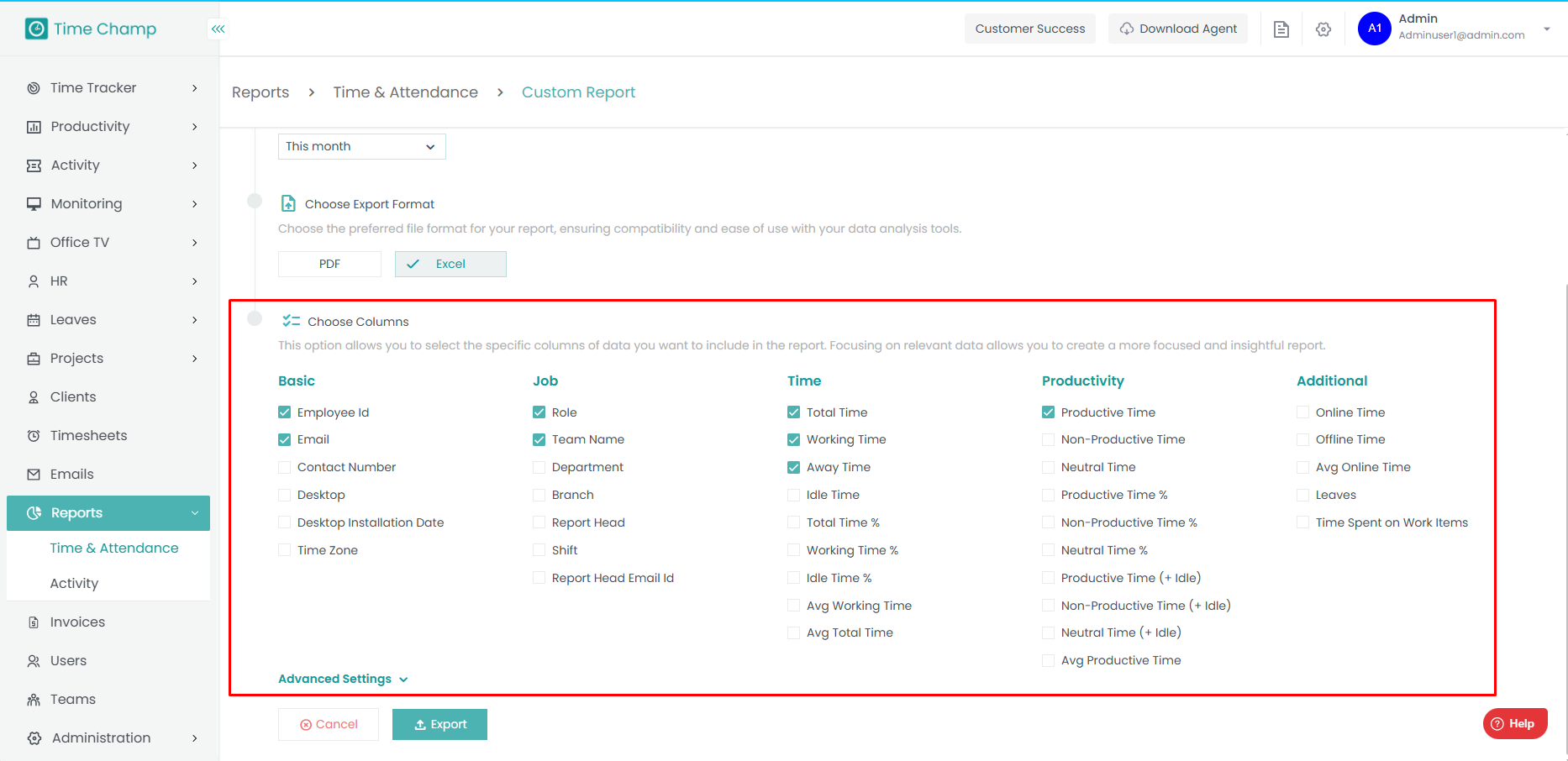Click the Export button
The width and height of the screenshot is (1568, 761).
[439, 724]
